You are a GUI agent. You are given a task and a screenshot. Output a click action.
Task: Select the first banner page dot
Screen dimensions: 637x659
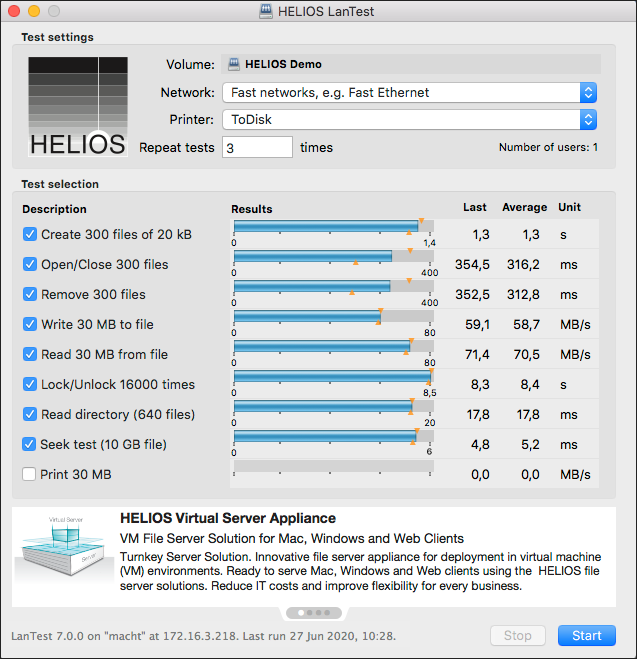pyautogui.click(x=301, y=613)
